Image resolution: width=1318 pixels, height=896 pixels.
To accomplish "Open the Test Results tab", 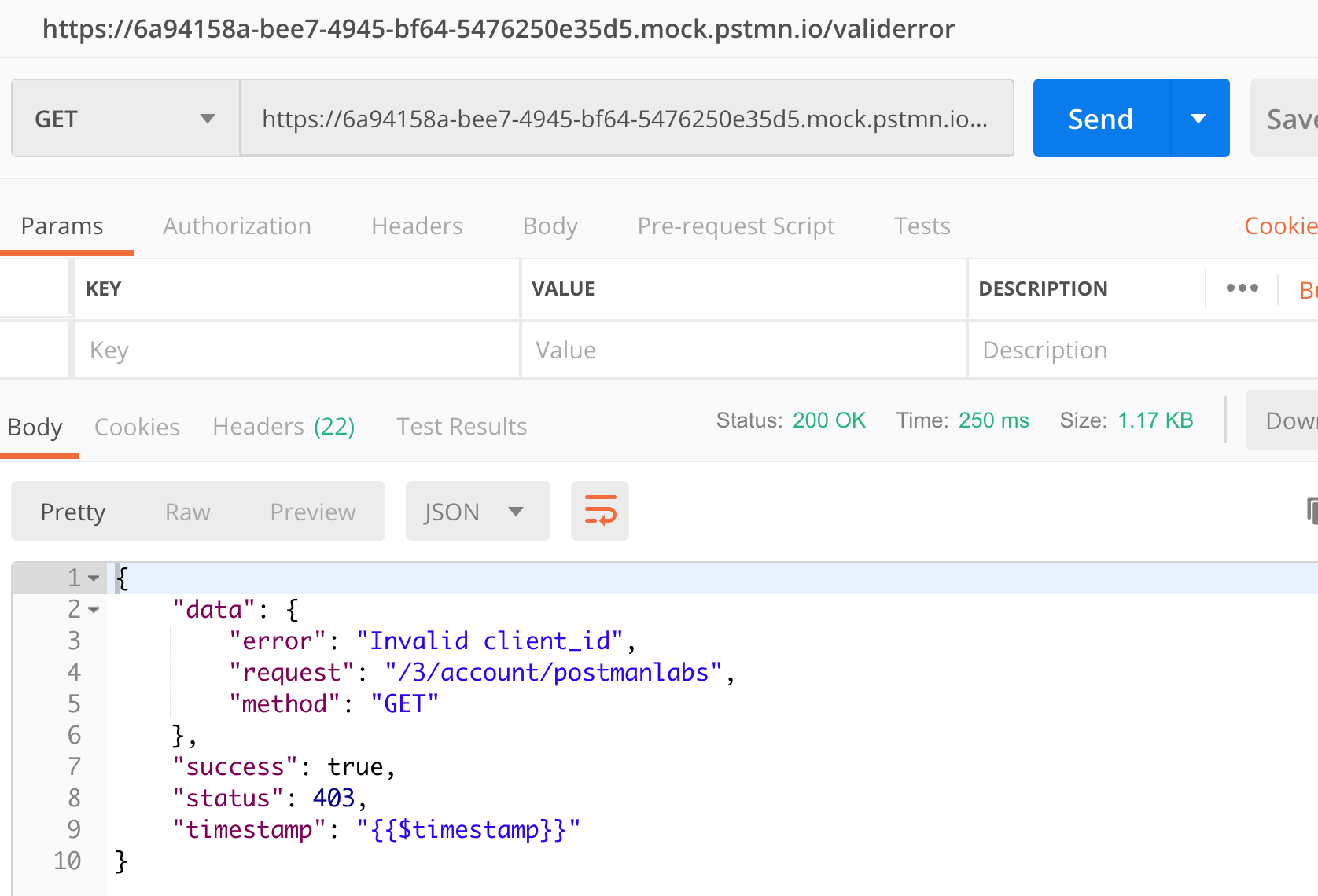I will [462, 427].
